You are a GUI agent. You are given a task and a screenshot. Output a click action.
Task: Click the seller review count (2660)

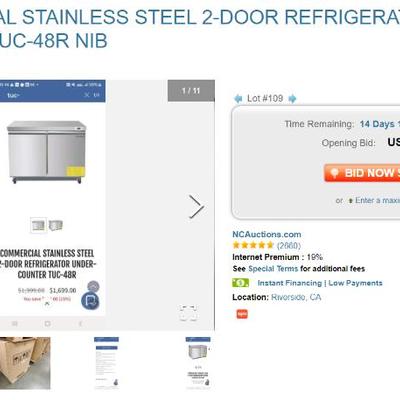pyautogui.click(x=289, y=246)
